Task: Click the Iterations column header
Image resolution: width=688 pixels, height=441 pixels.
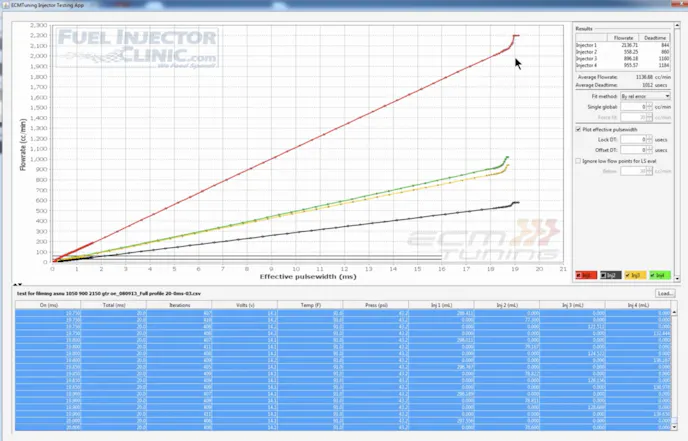Action: point(180,304)
